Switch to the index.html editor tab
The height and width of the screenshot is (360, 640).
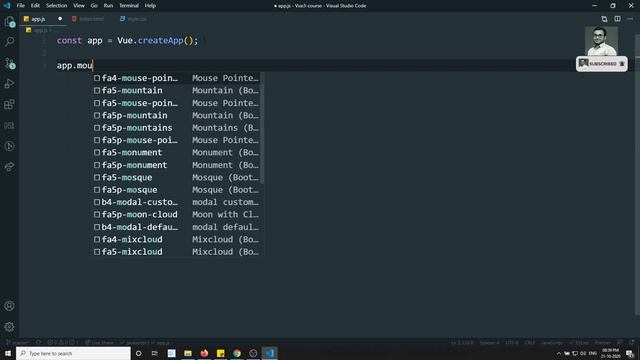tap(91, 19)
